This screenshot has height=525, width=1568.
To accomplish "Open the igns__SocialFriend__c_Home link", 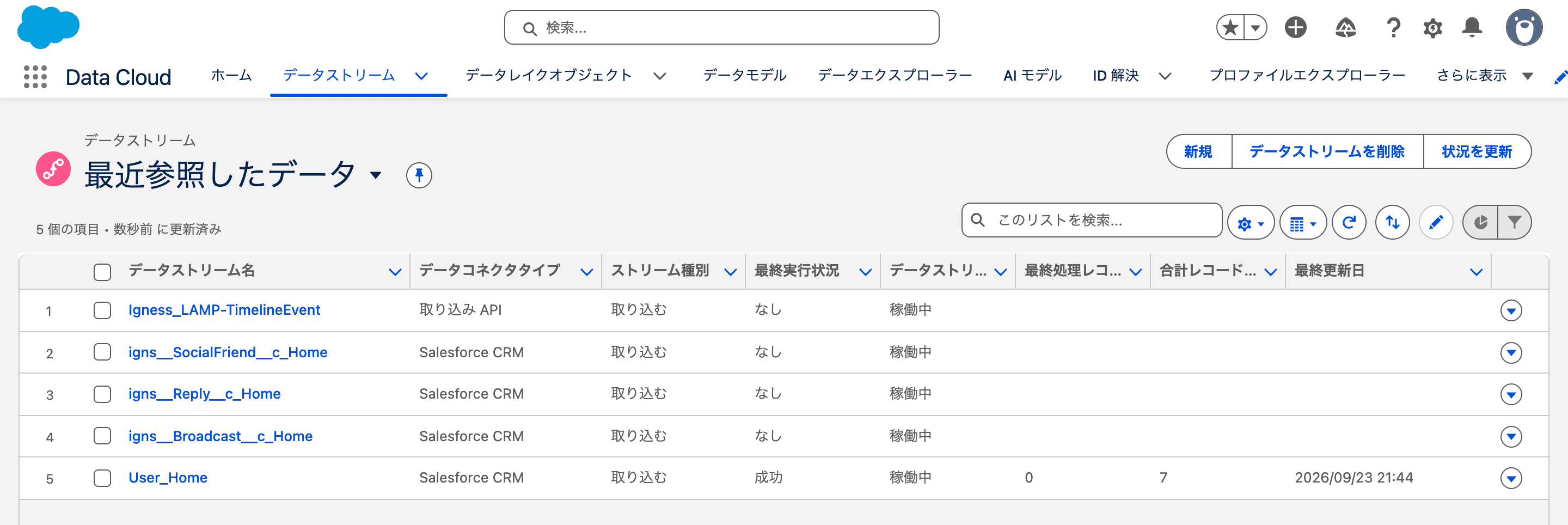I will (x=228, y=352).
